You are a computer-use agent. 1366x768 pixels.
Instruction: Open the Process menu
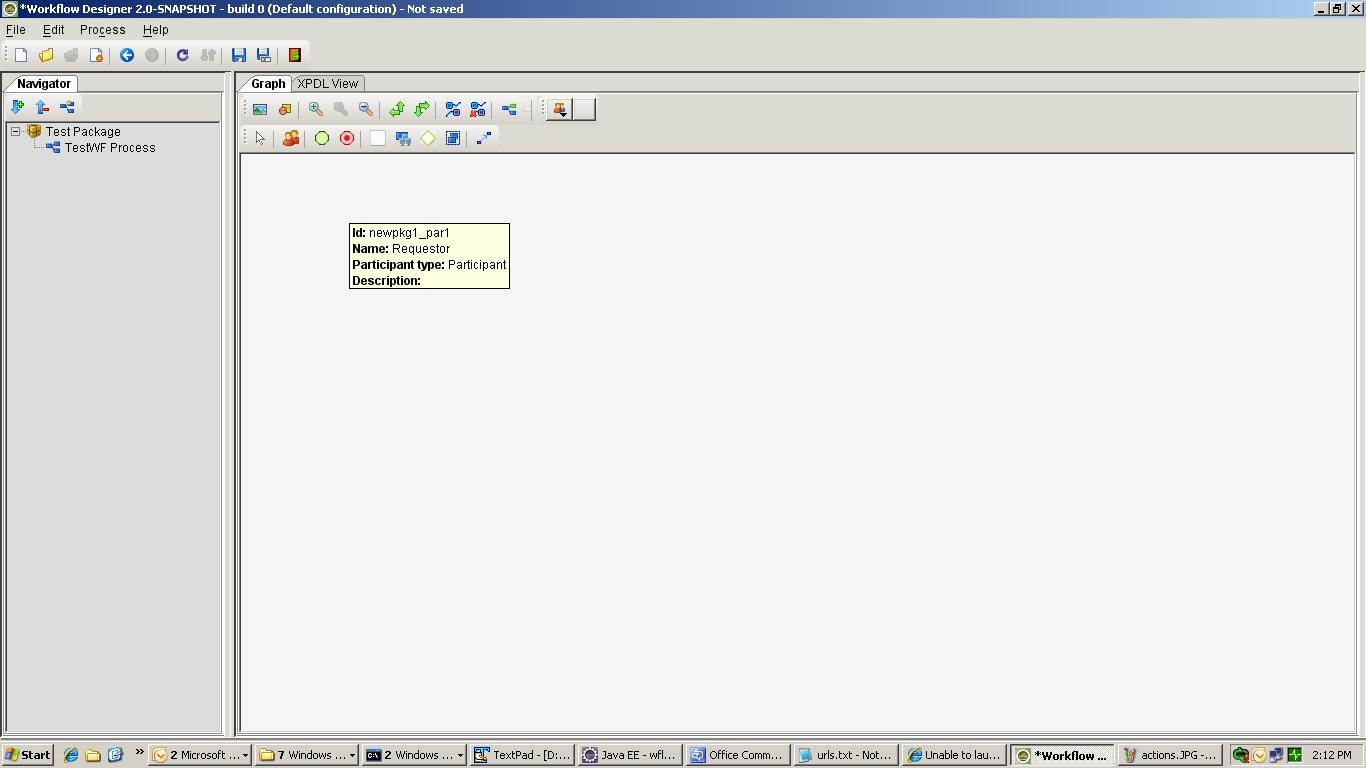click(103, 30)
